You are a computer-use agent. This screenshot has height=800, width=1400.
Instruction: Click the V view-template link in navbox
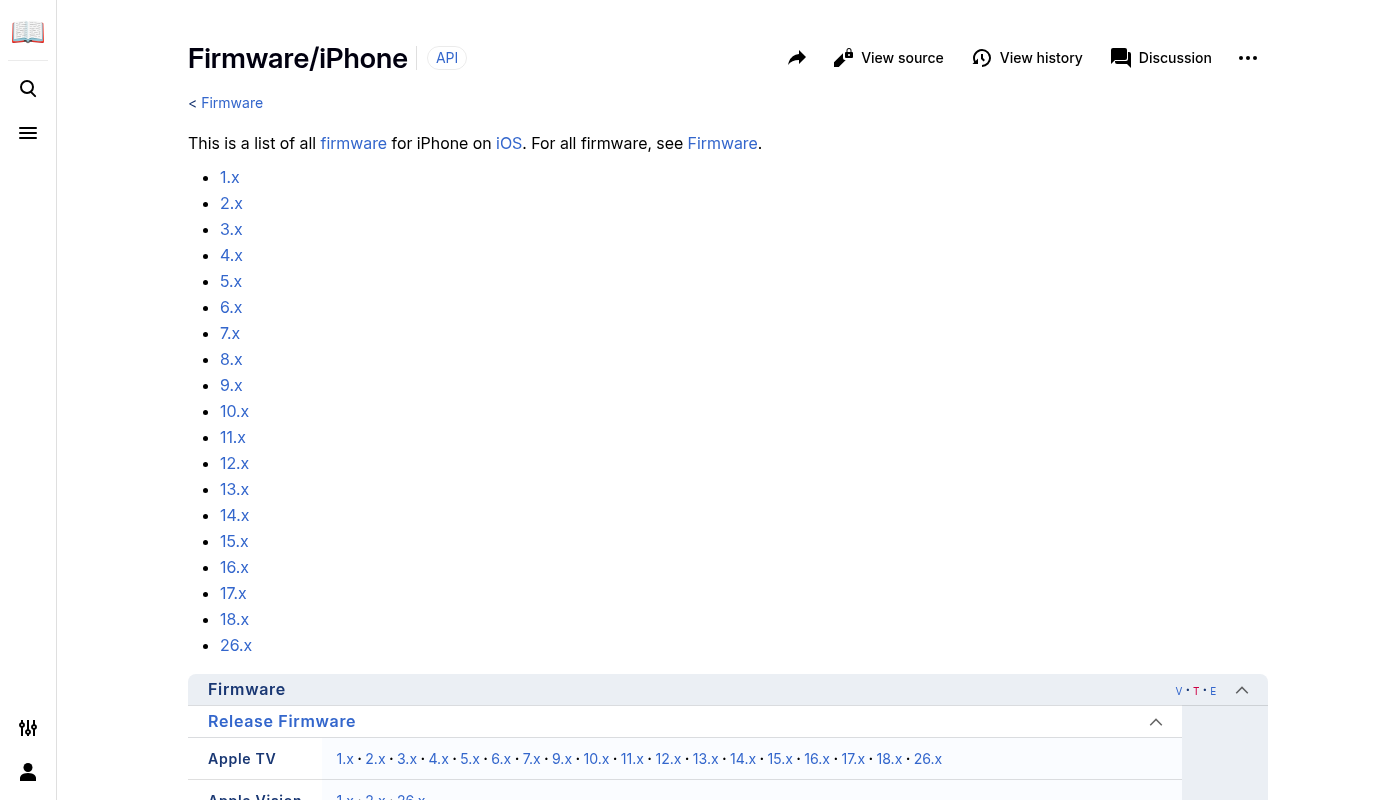click(x=1179, y=691)
